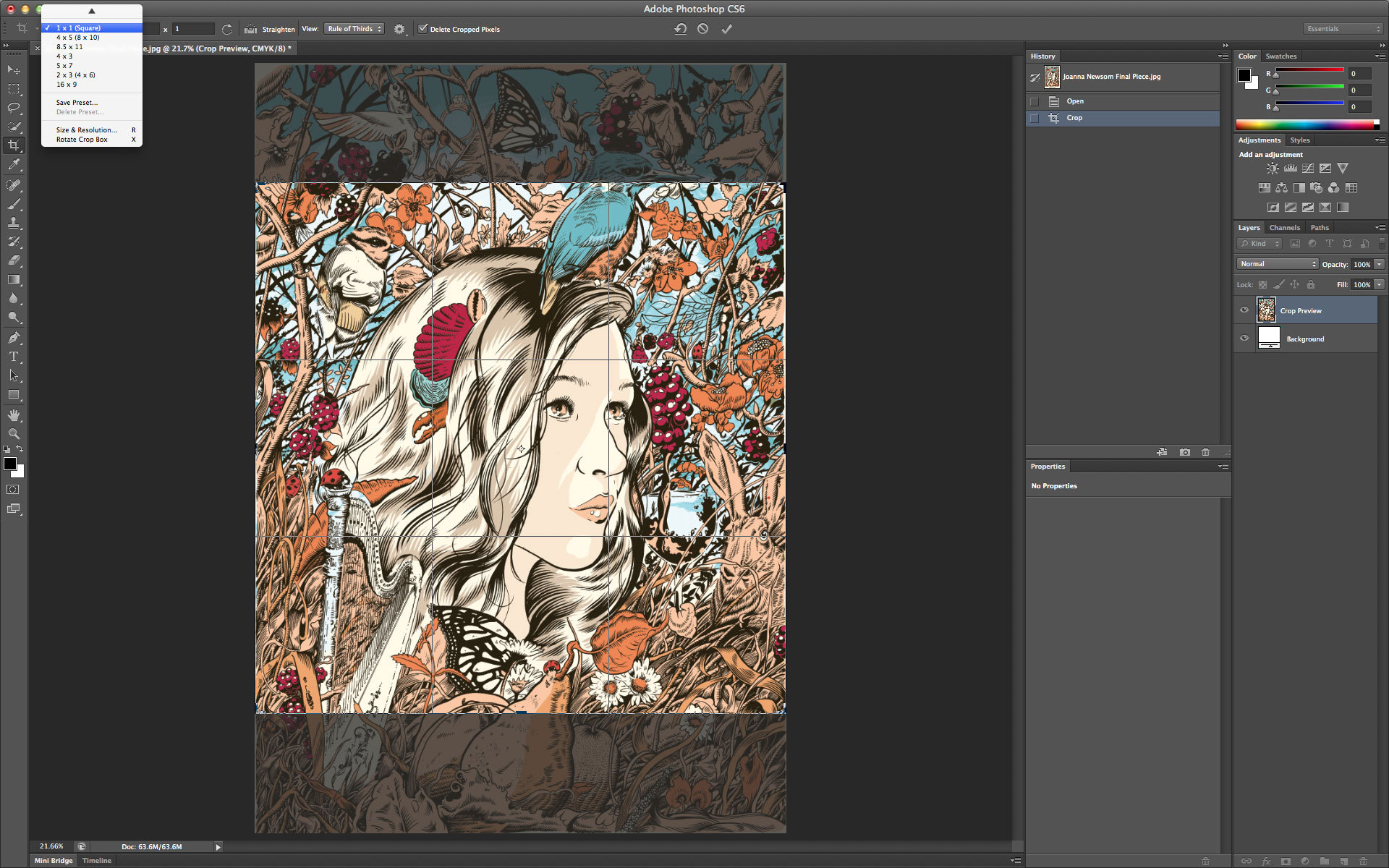Choose Rotate Crop Box menu item

(x=92, y=139)
